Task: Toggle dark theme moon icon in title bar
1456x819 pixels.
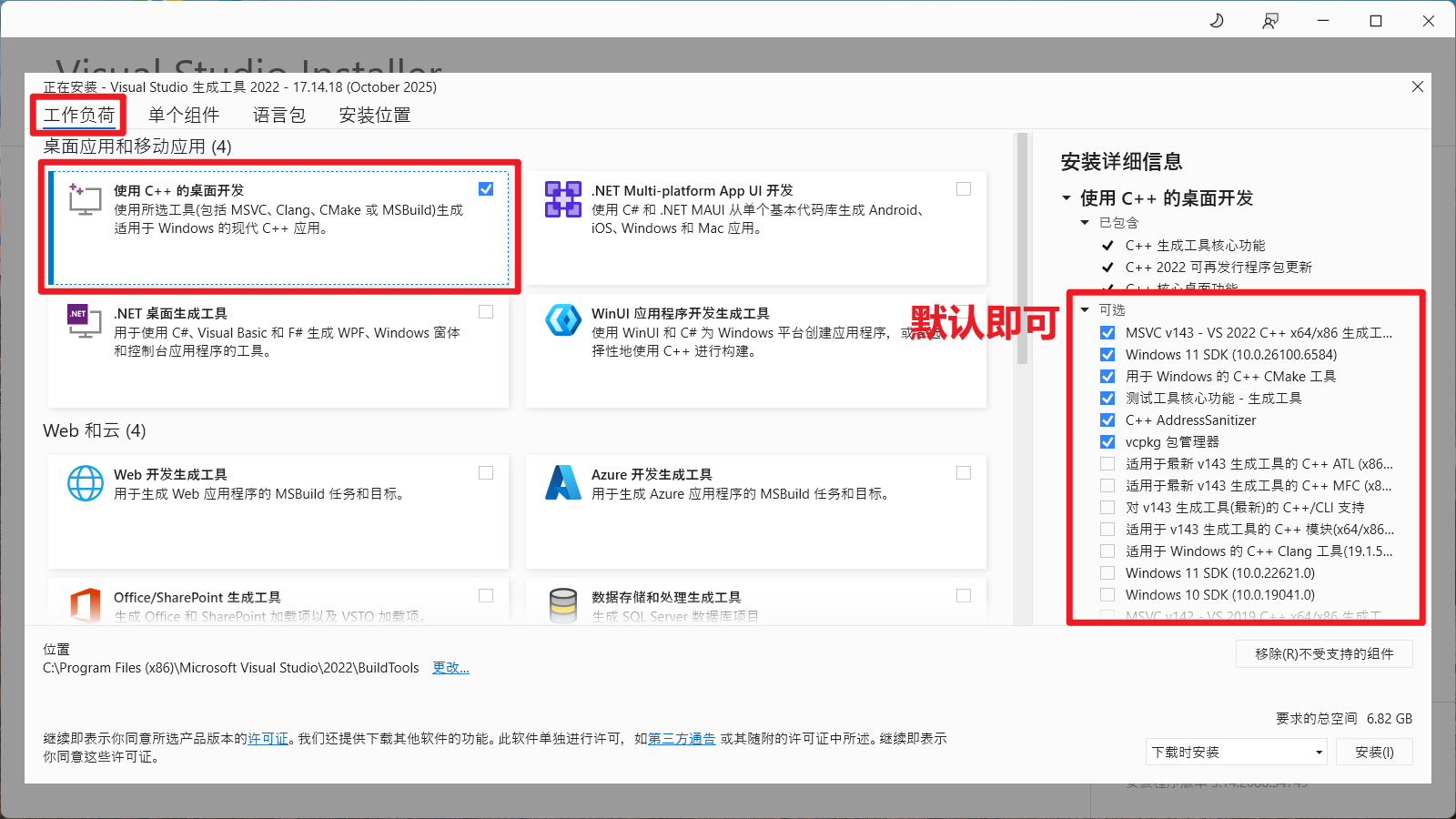Action: coord(1217,20)
